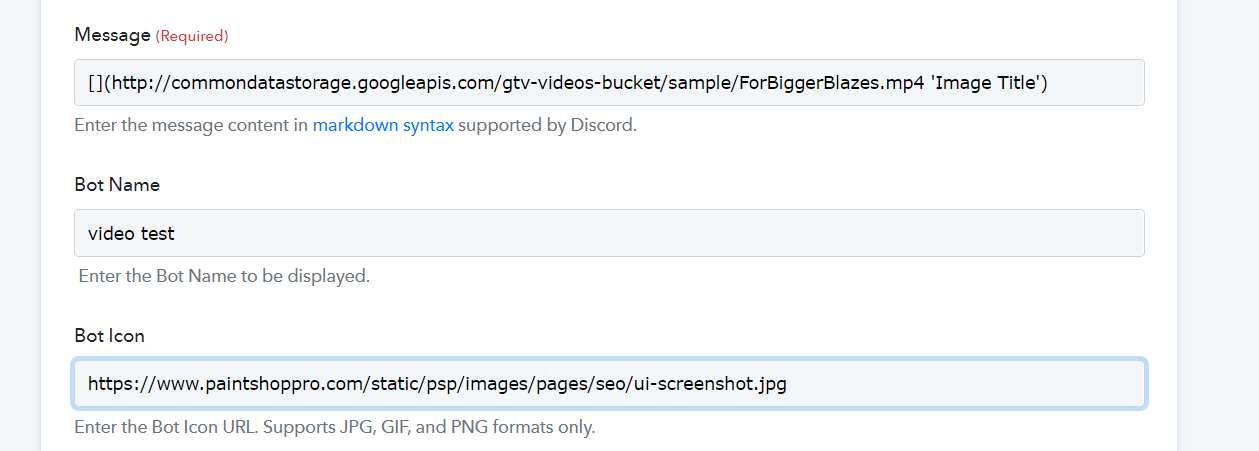The height and width of the screenshot is (451, 1259).
Task: Click "video test" text in Bot Name field
Action: tap(131, 234)
